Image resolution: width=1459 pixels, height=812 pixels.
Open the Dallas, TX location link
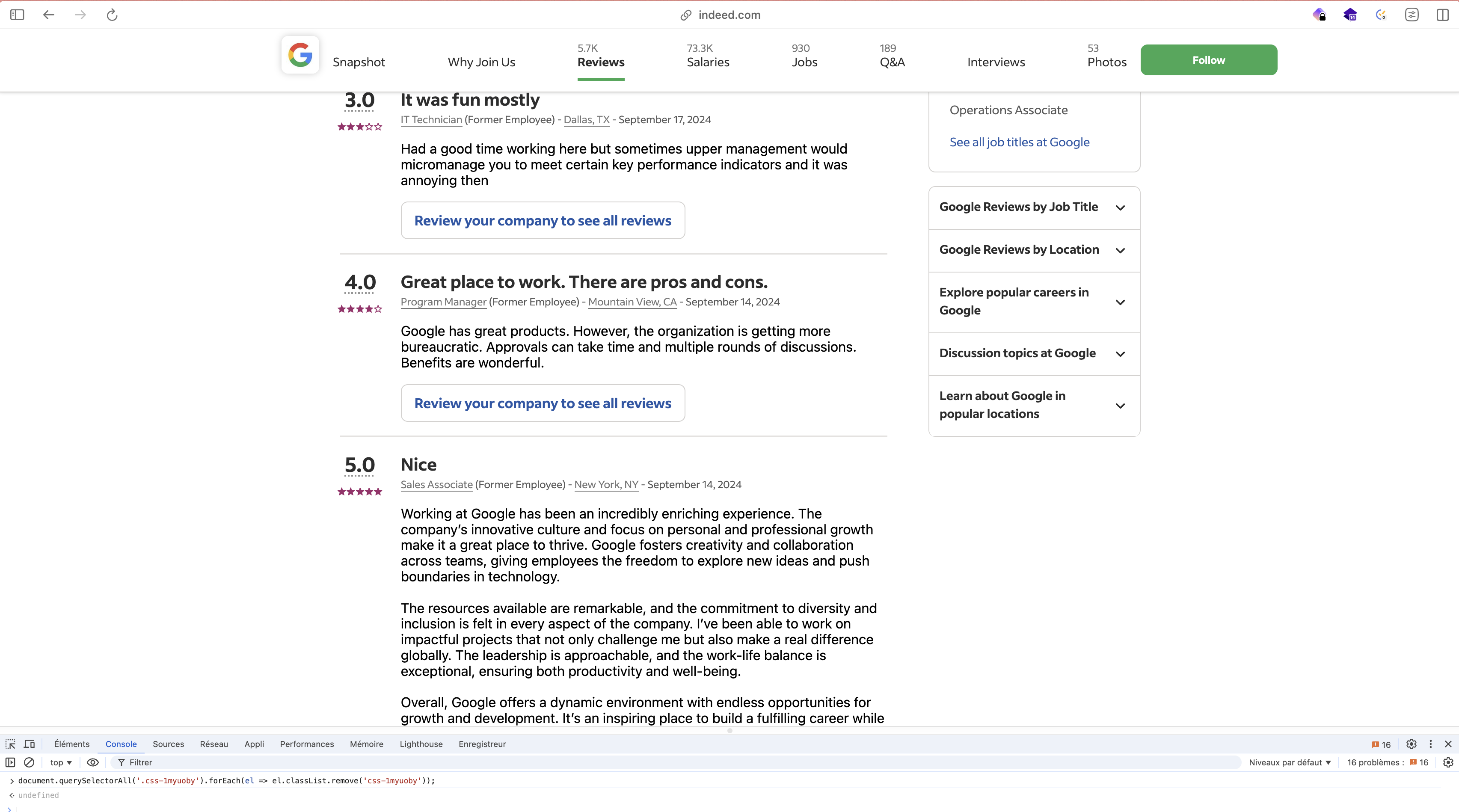587,120
